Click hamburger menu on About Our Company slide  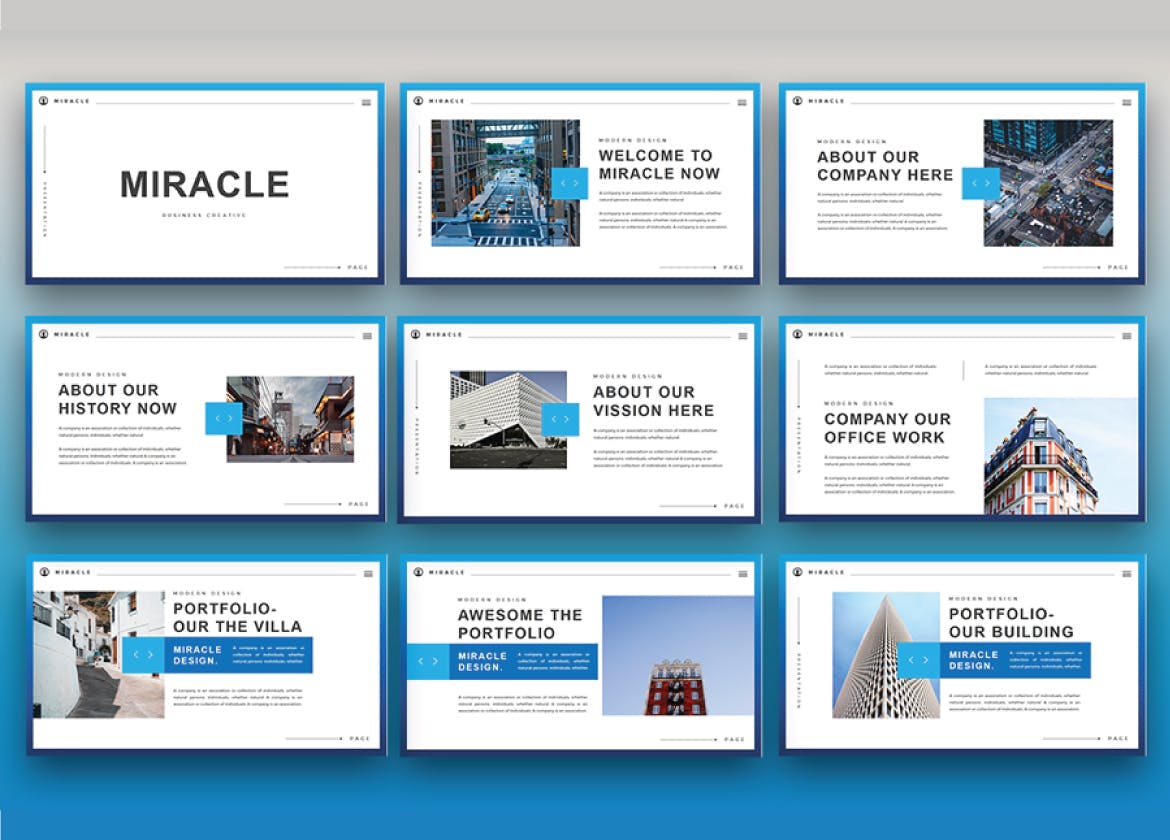(1127, 102)
